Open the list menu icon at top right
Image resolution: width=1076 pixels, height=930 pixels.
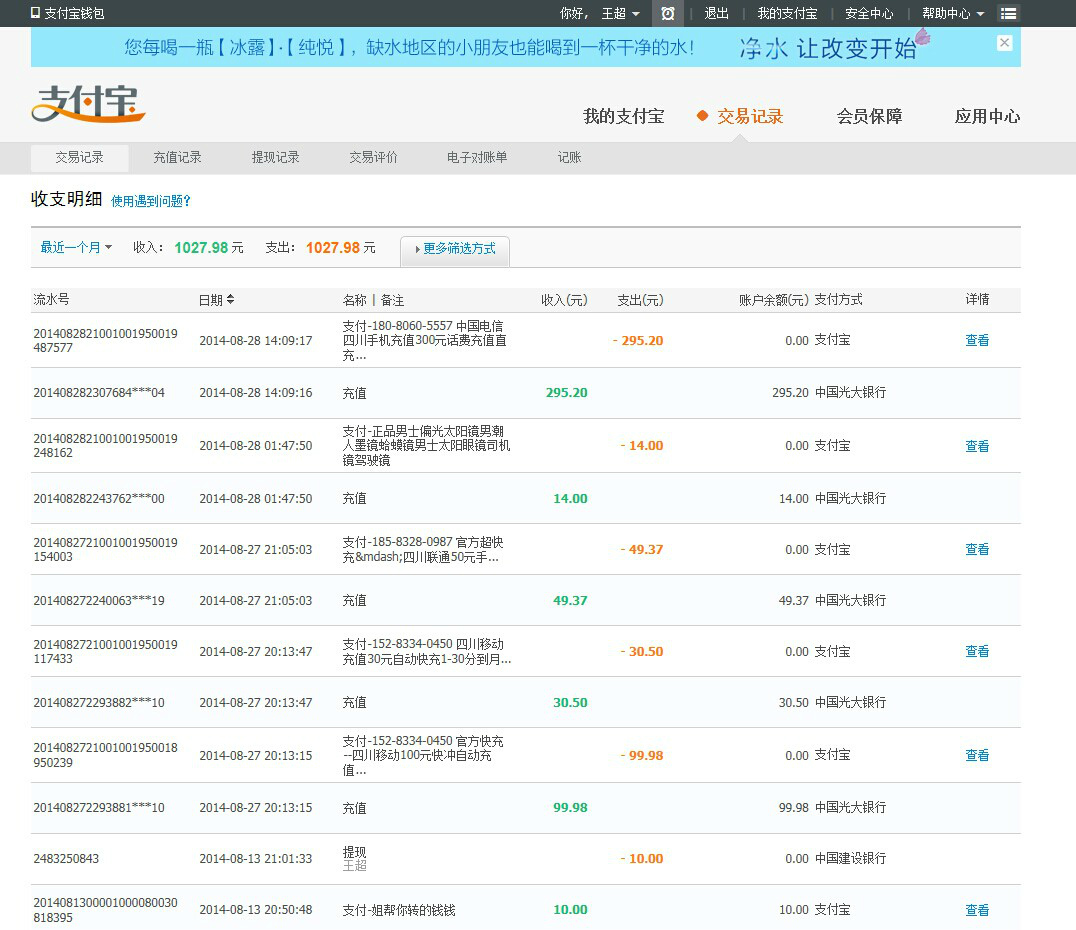click(x=1008, y=13)
